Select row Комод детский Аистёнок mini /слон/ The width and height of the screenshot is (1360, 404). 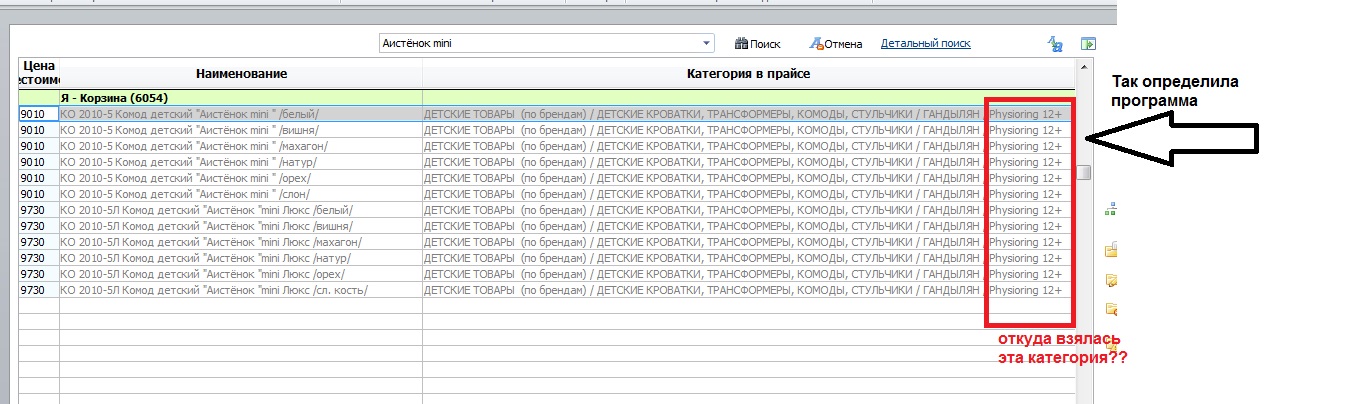point(546,194)
